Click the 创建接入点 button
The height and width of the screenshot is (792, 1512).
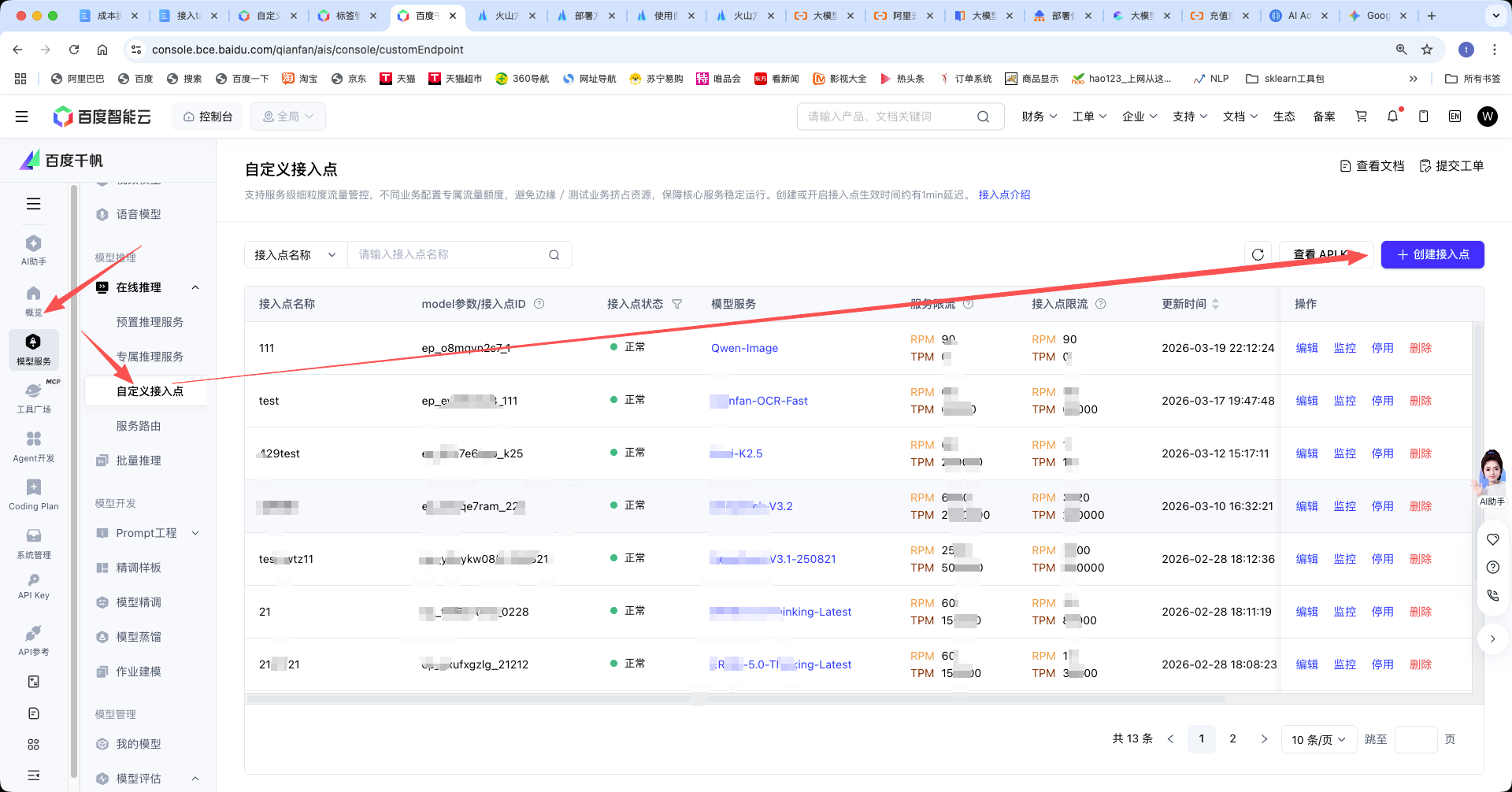(x=1432, y=254)
